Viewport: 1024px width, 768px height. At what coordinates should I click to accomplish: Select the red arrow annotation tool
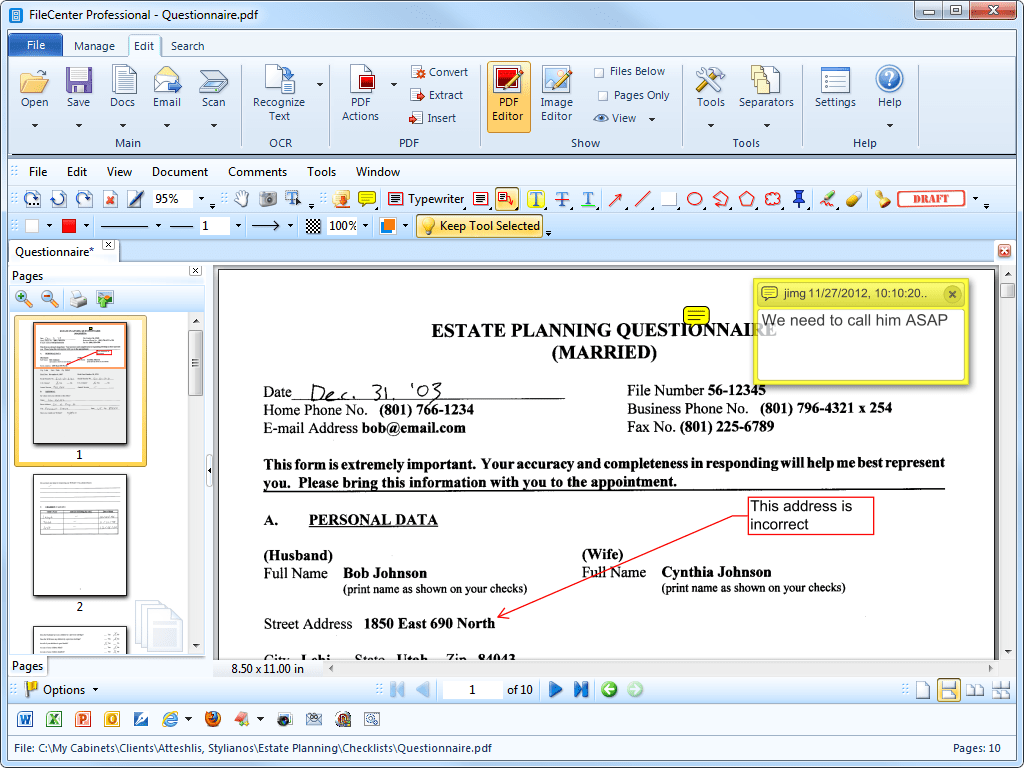pos(615,199)
